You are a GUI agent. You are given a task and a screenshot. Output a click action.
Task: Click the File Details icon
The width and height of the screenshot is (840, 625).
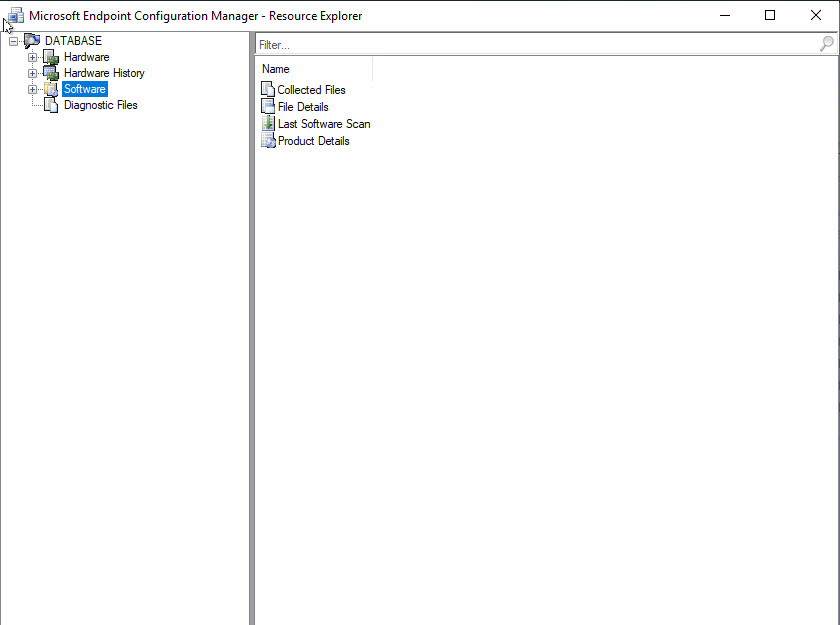click(267, 107)
